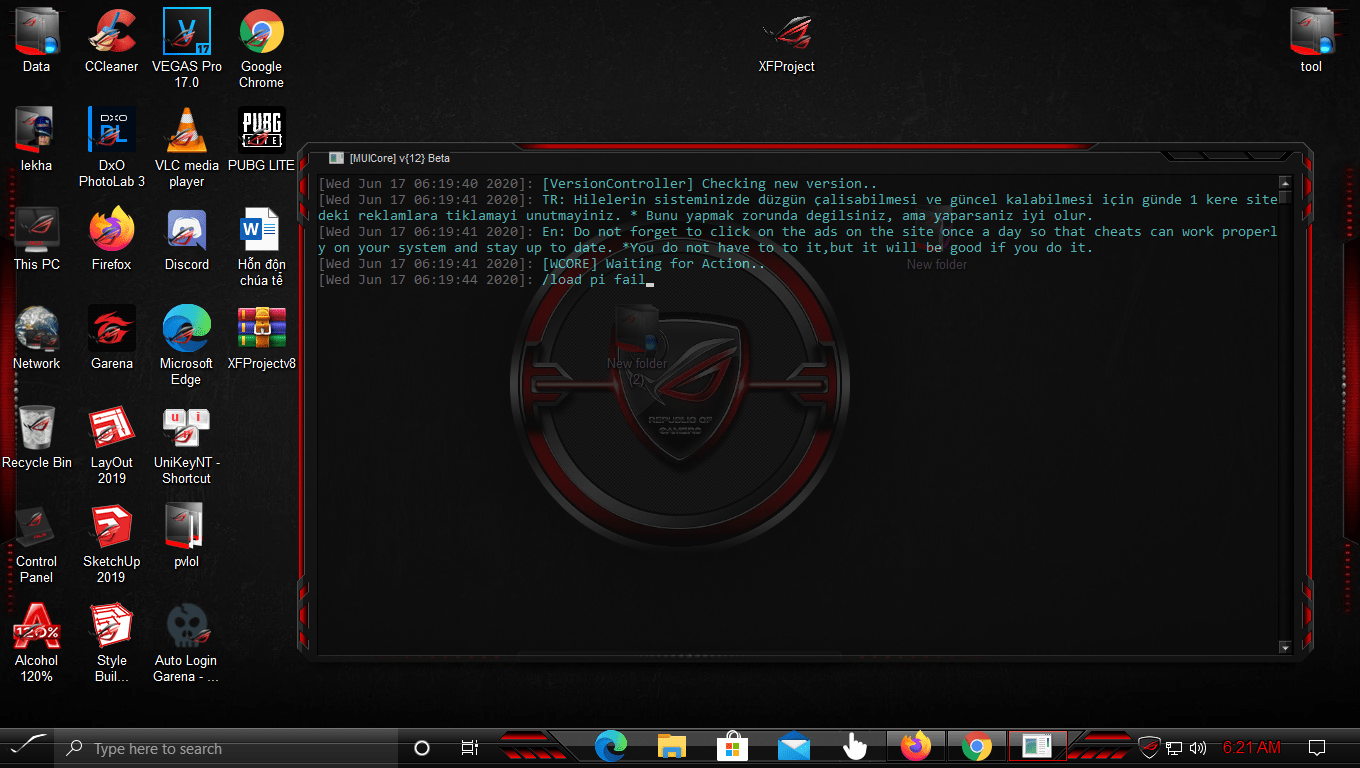Click the '[MUICore] v{12} Beta' title text
This screenshot has width=1360, height=768.
(x=399, y=158)
